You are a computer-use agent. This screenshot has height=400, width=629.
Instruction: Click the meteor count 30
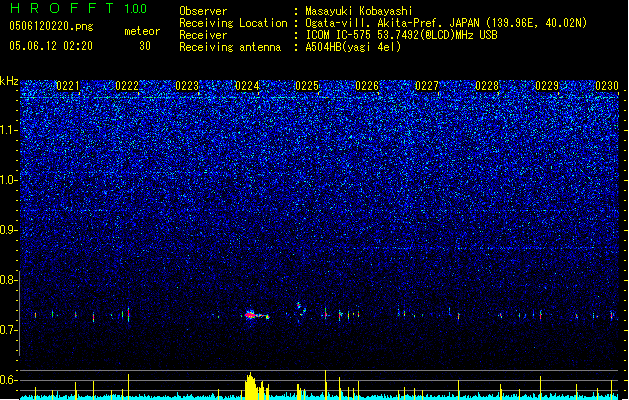click(145, 46)
